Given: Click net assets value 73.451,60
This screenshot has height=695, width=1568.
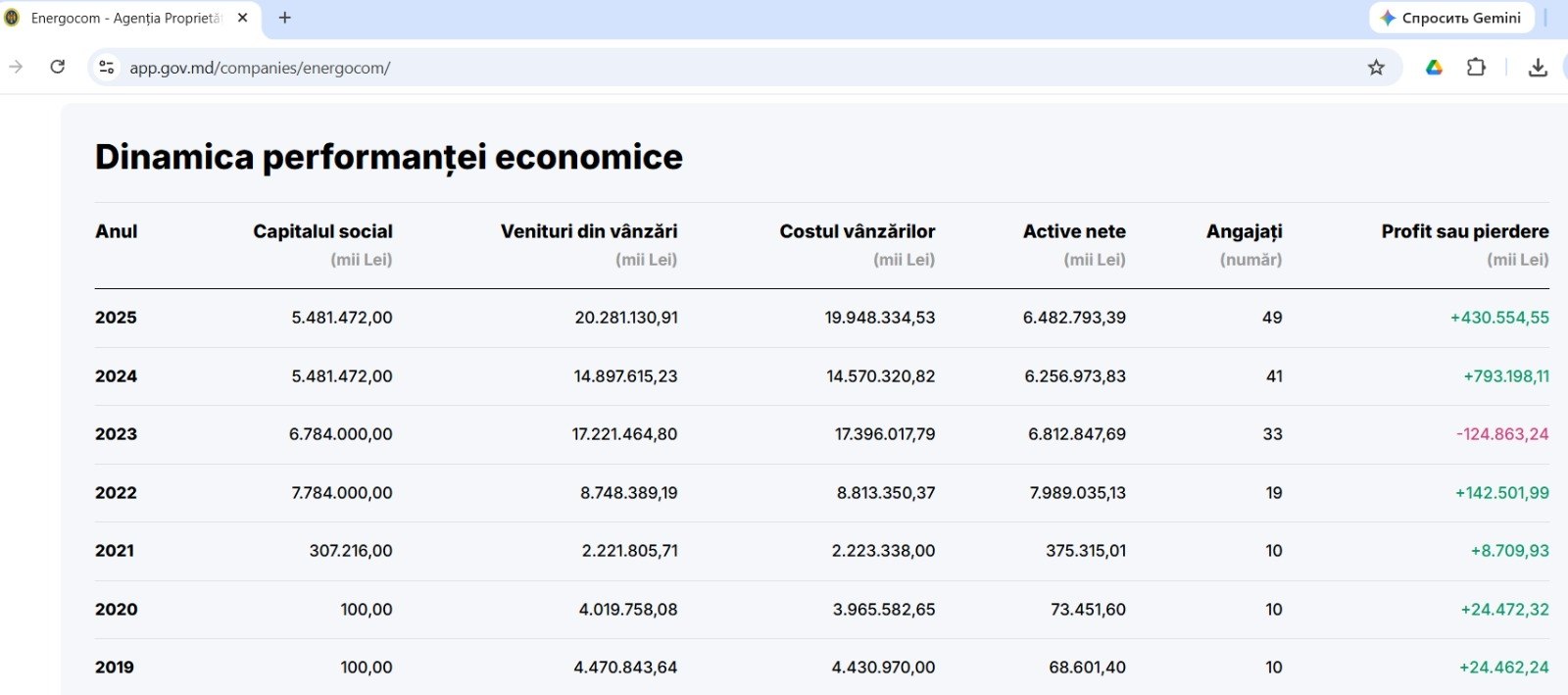Looking at the screenshot, I should 1088,610.
